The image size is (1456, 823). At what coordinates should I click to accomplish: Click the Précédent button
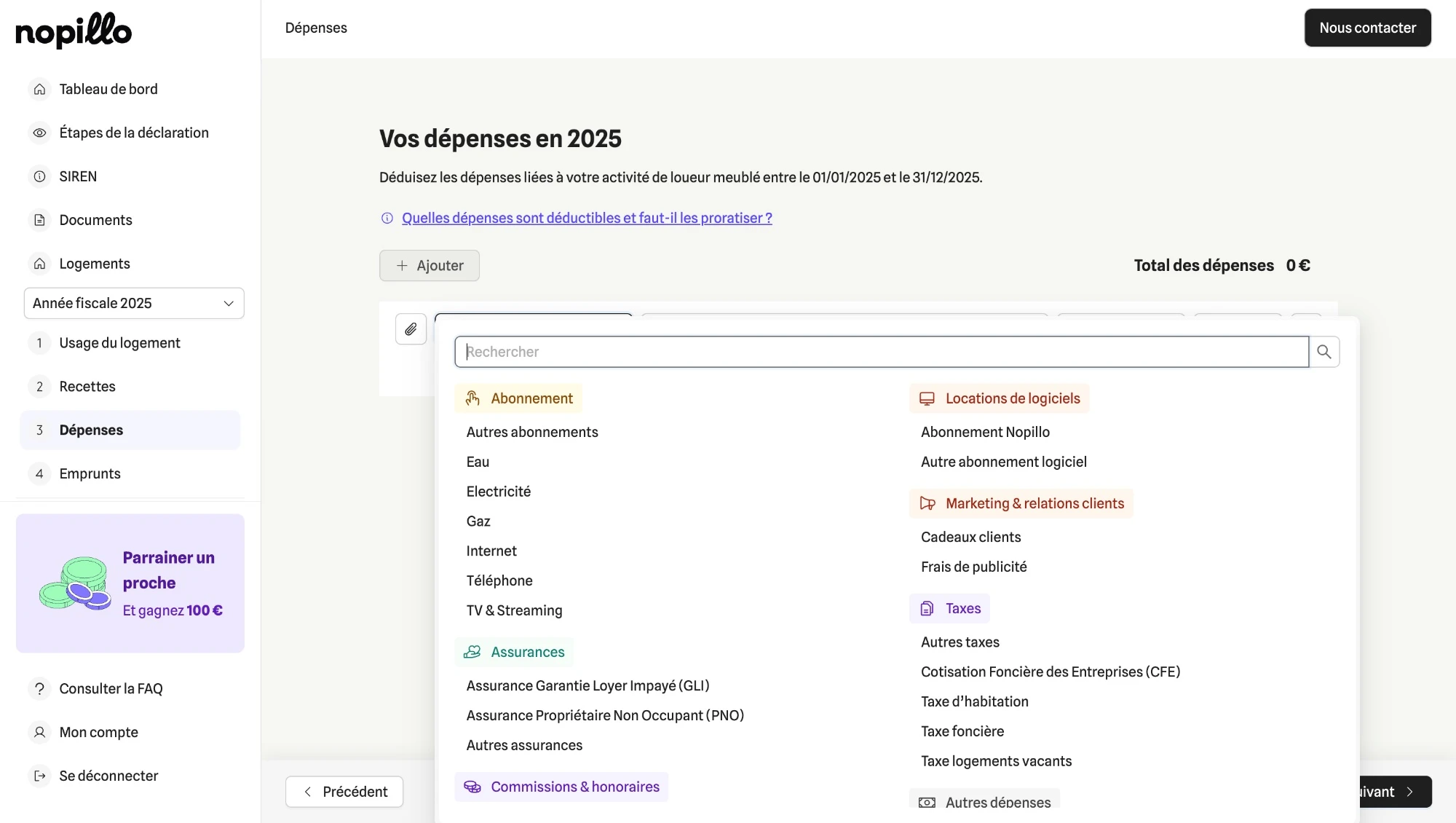click(344, 792)
